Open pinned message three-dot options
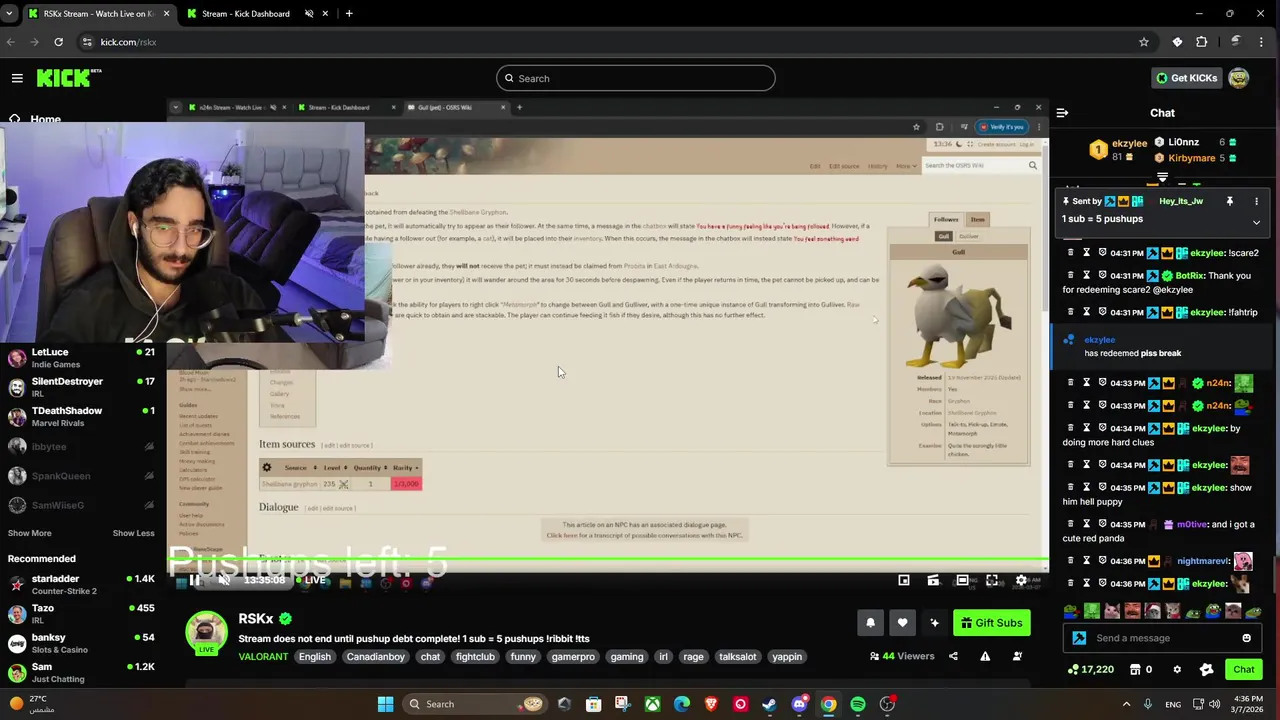The height and width of the screenshot is (720, 1280). click(1256, 201)
